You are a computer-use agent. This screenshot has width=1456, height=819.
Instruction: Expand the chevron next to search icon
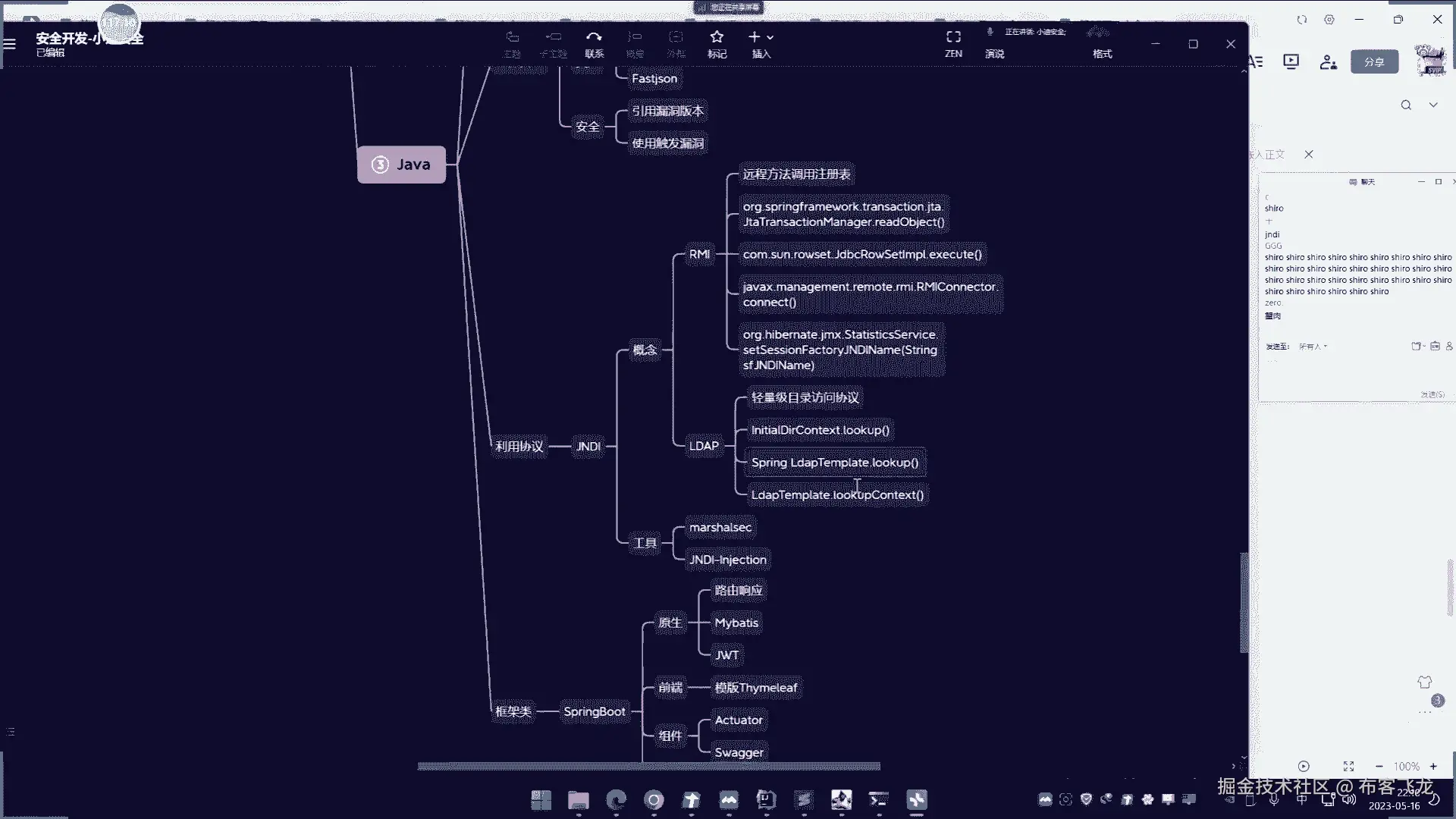point(1433,105)
